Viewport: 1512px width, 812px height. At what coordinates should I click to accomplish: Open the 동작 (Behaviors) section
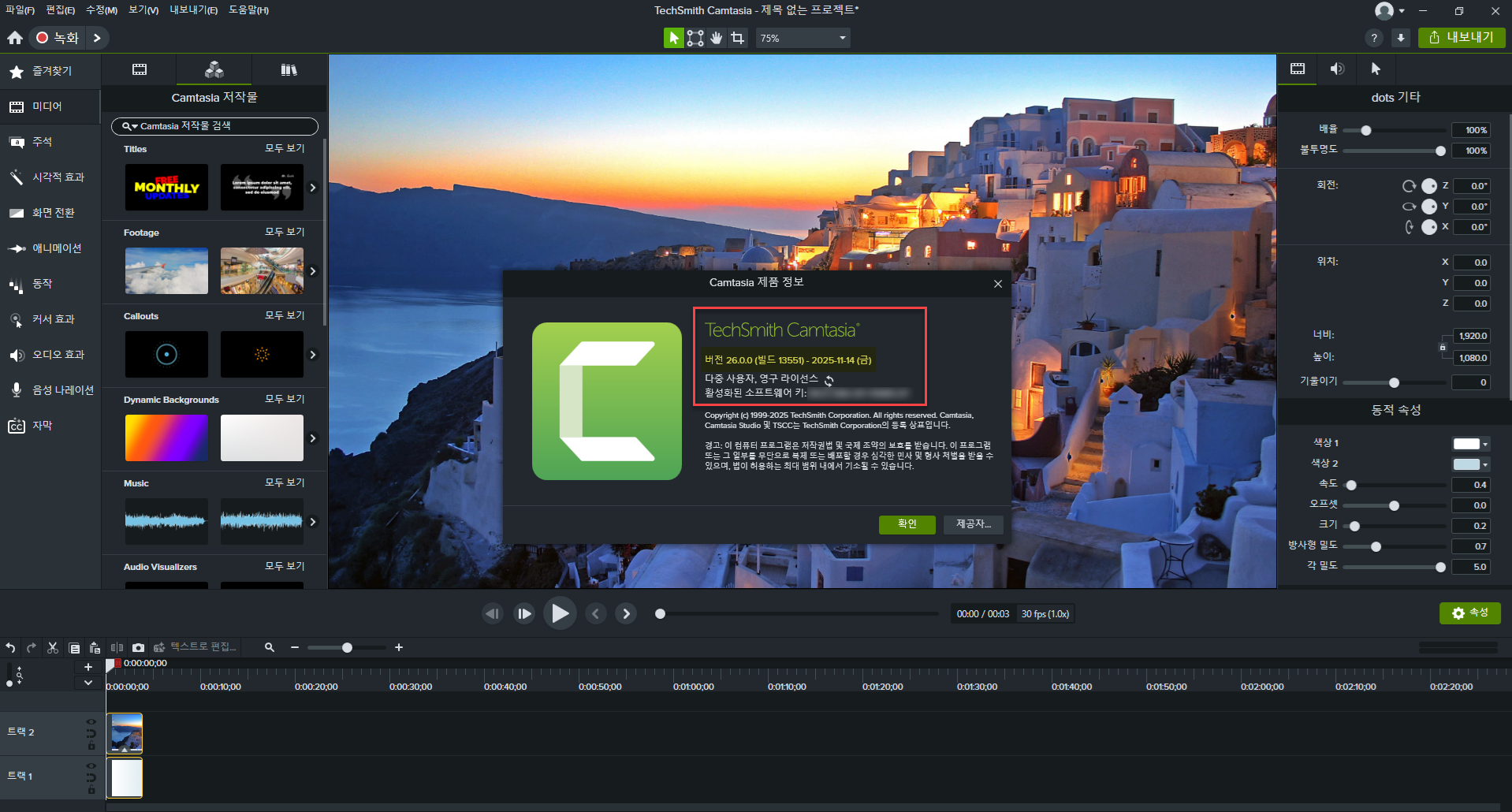coord(50,284)
